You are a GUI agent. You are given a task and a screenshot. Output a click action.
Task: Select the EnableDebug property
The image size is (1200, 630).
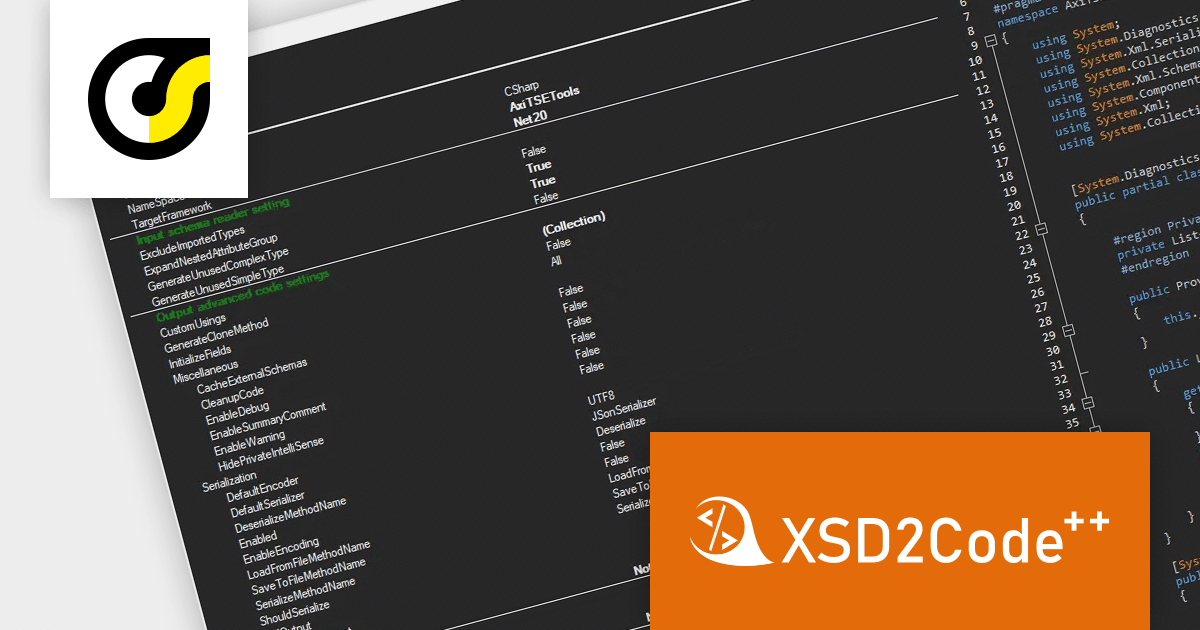pos(238,413)
